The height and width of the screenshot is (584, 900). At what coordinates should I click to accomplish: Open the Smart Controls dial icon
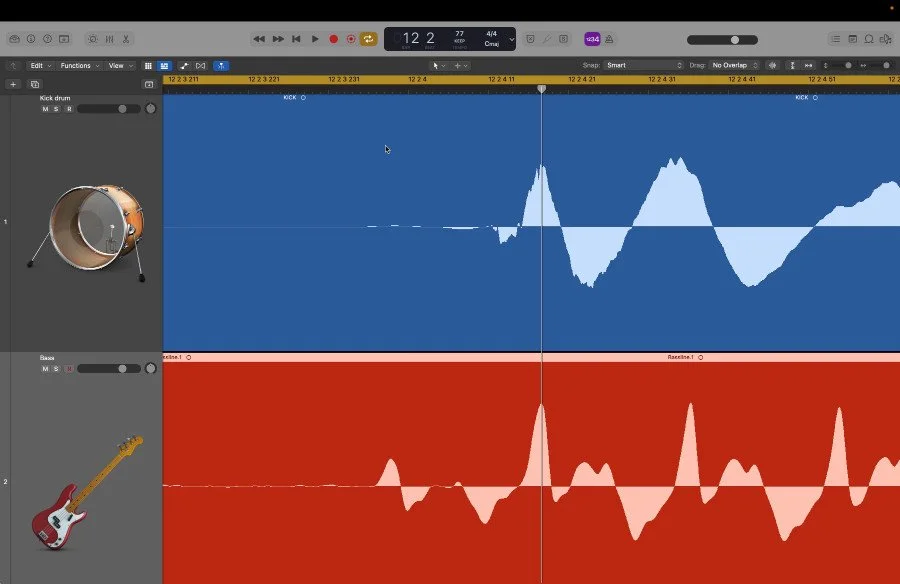tap(93, 39)
